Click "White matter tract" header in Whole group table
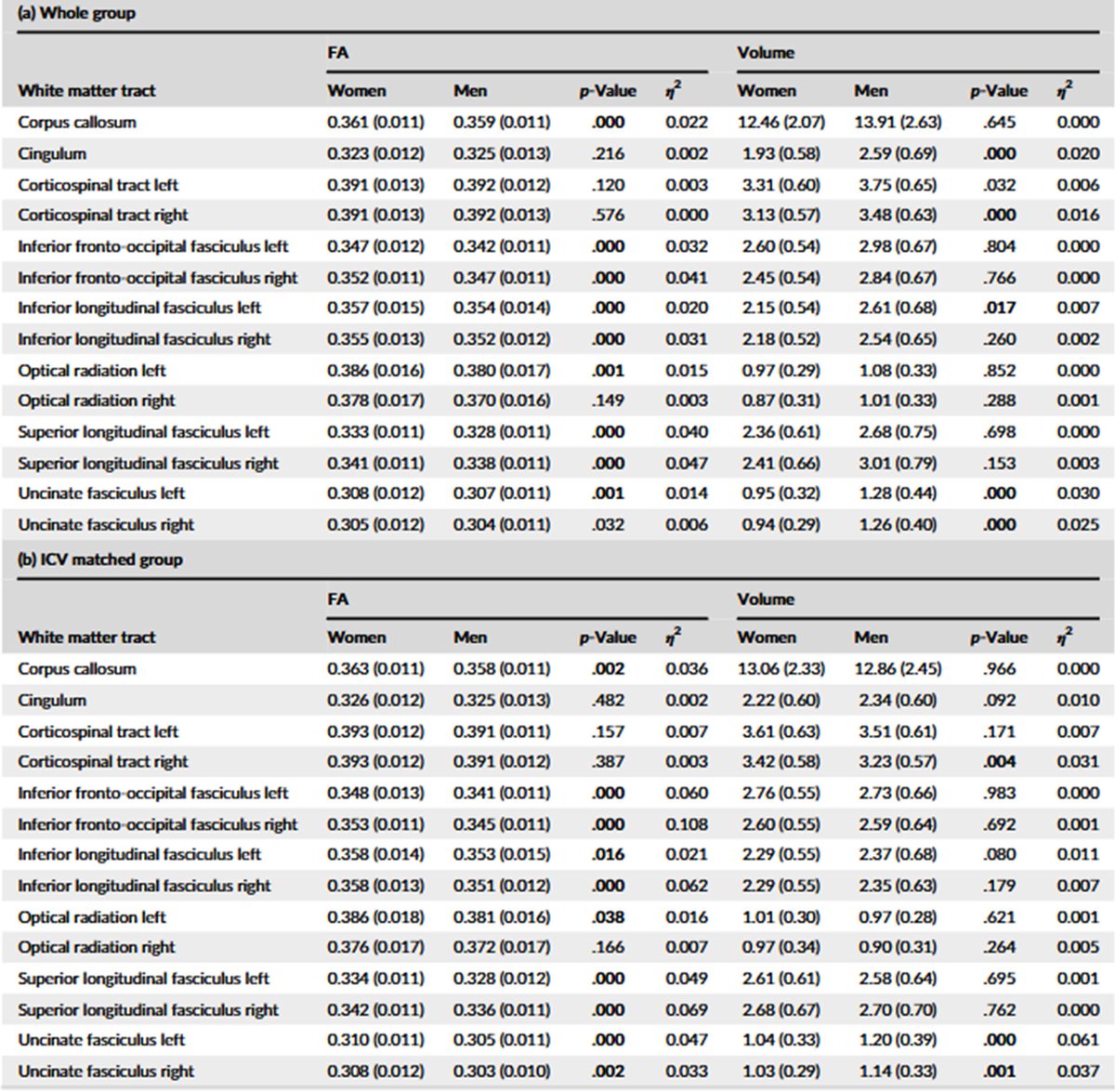Viewport: 1115px width, 1092px height. [x=86, y=91]
